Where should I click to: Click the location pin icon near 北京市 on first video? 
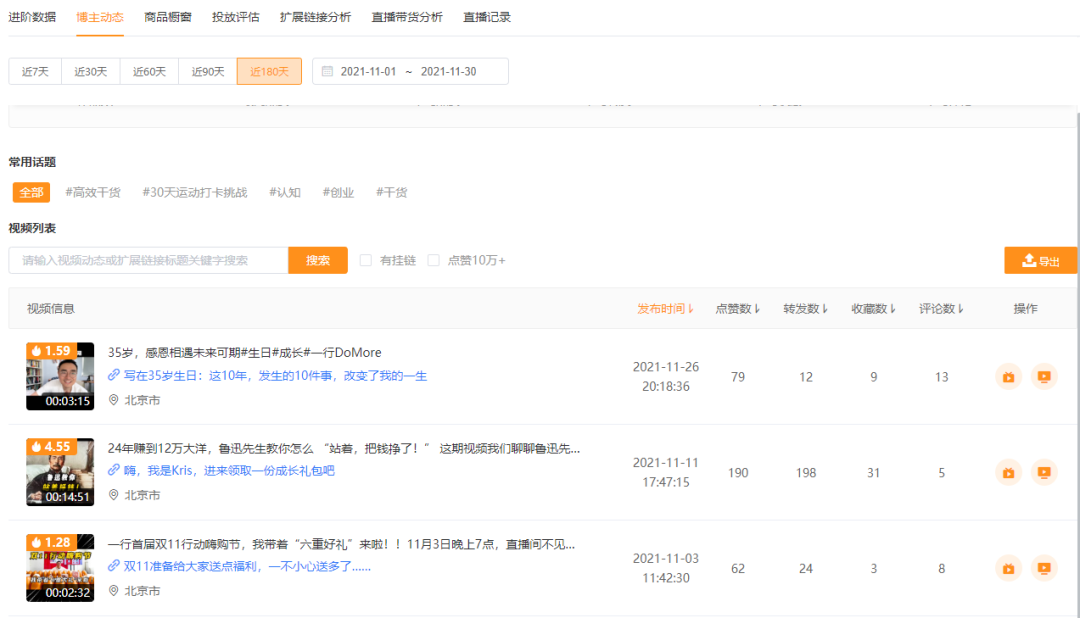pos(113,398)
